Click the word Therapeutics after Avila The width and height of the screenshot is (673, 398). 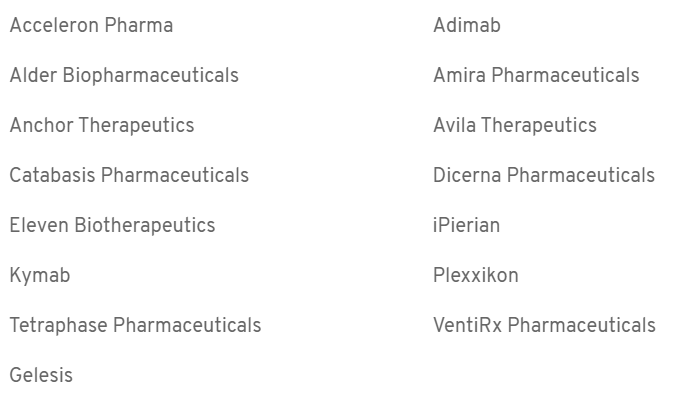tap(539, 126)
